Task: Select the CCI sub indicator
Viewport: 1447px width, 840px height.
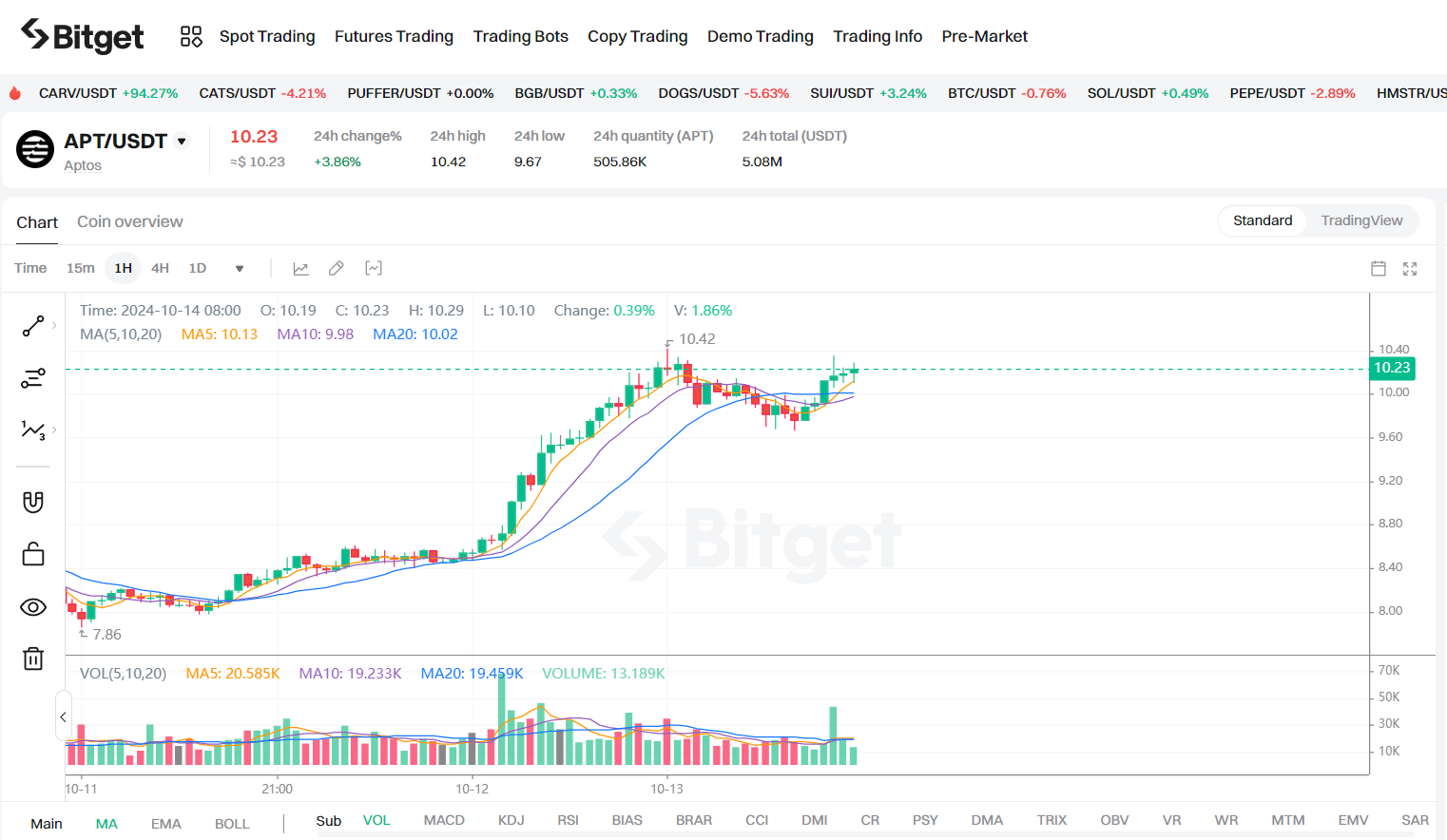Action: (x=757, y=820)
